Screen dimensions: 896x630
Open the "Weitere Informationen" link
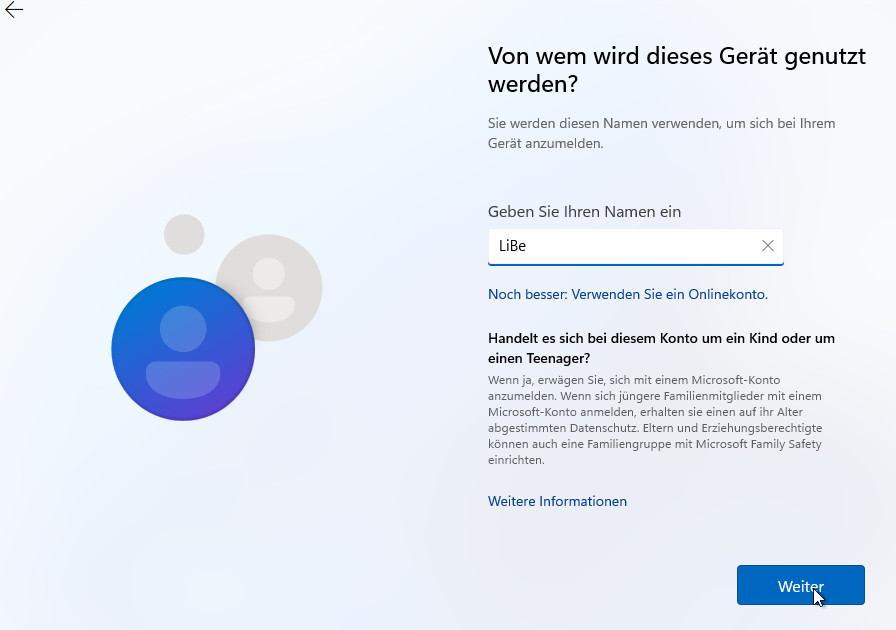557,501
